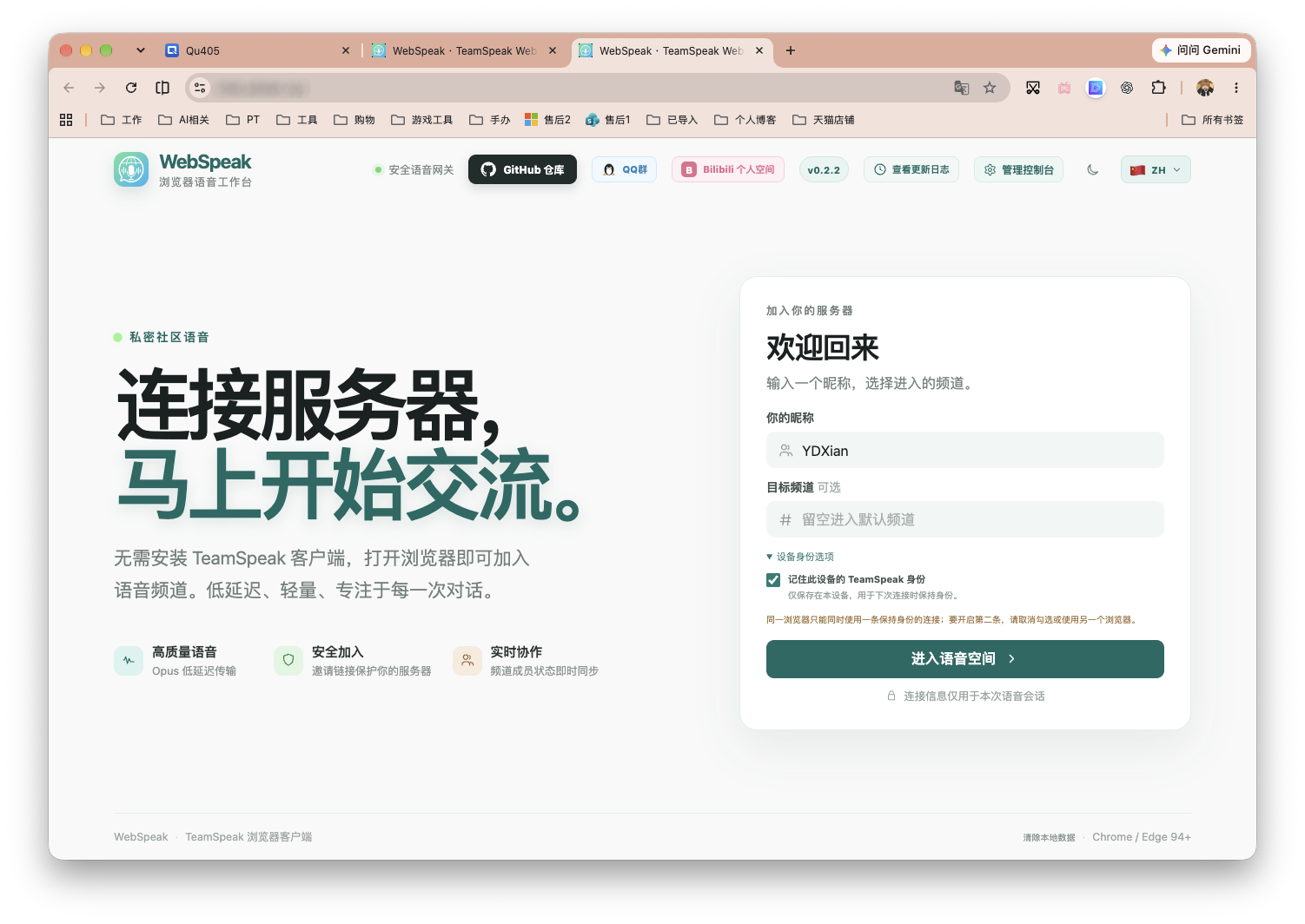Click the 售后1 SharePoint bookmark
The height and width of the screenshot is (924, 1305).
tap(608, 120)
